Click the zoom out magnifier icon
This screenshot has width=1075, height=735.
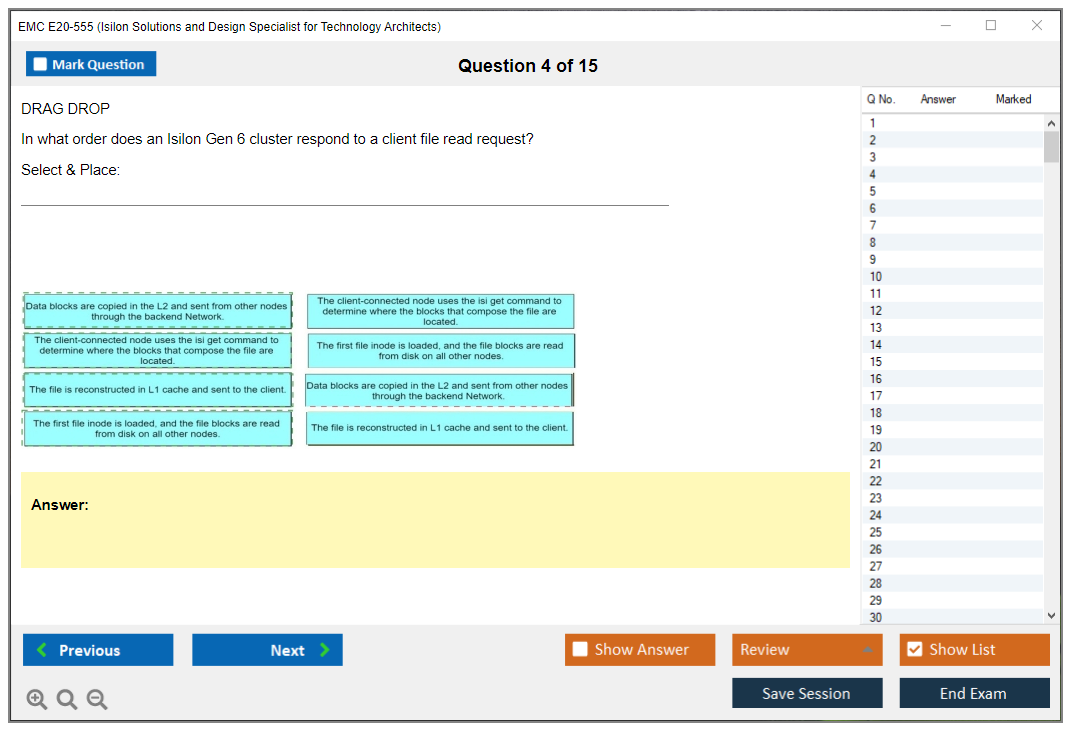pos(97,699)
